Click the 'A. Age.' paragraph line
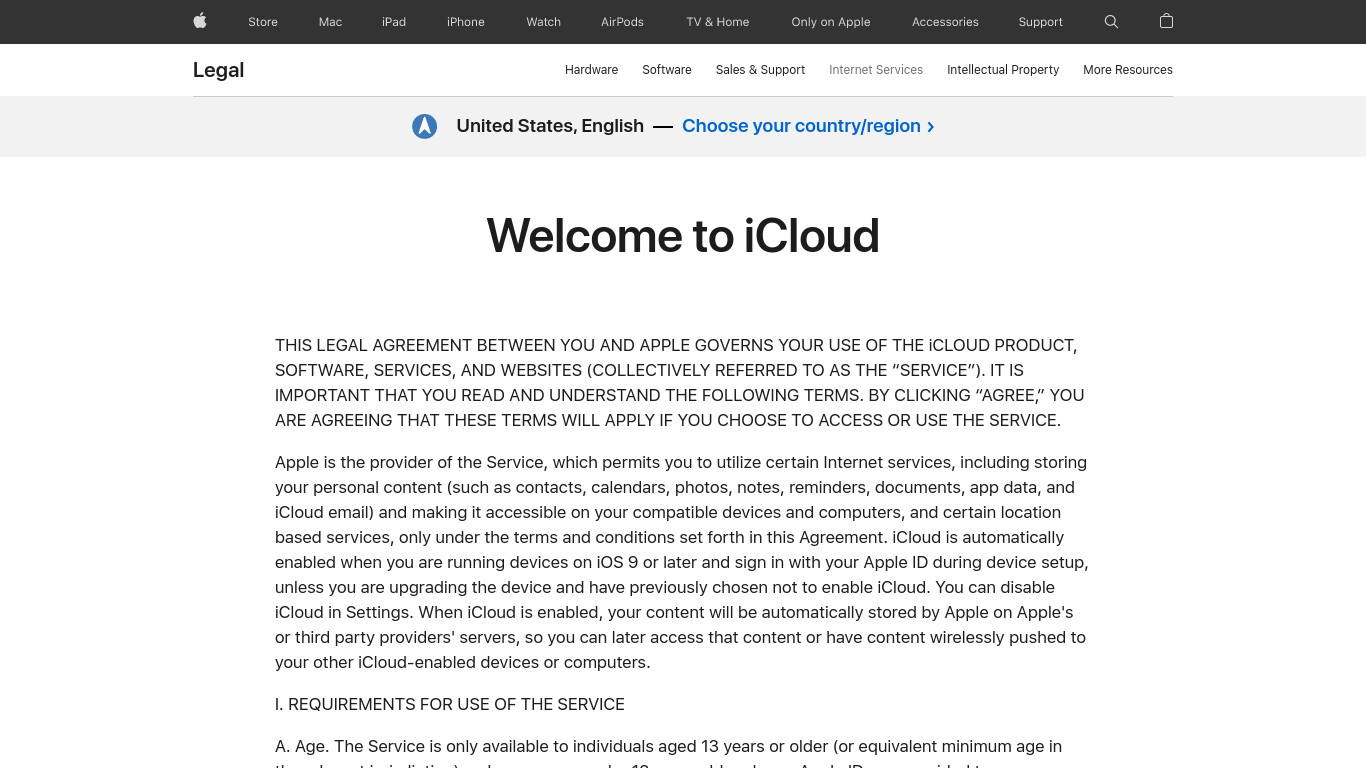Image resolution: width=1366 pixels, height=768 pixels. (x=669, y=746)
